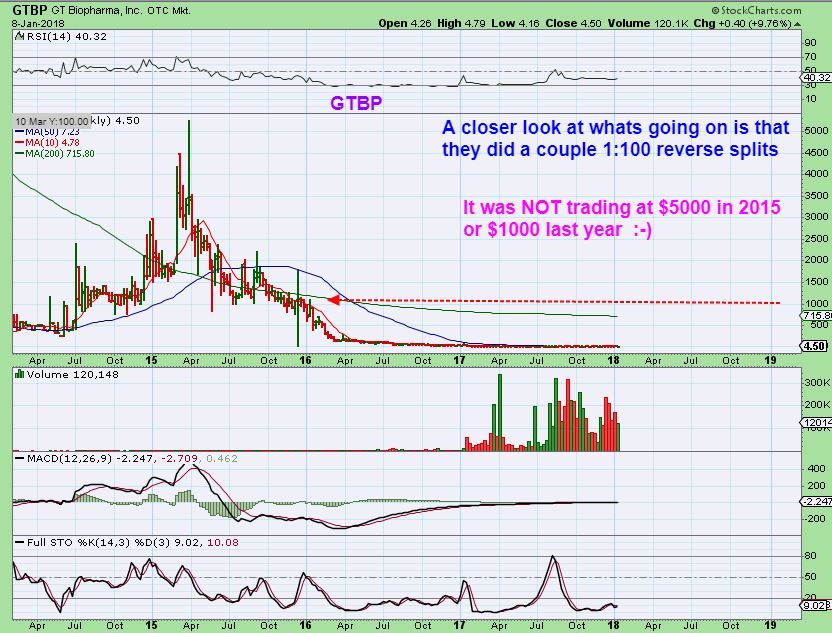
Task: Click the Close 4.50 value in the header
Action: [574, 23]
